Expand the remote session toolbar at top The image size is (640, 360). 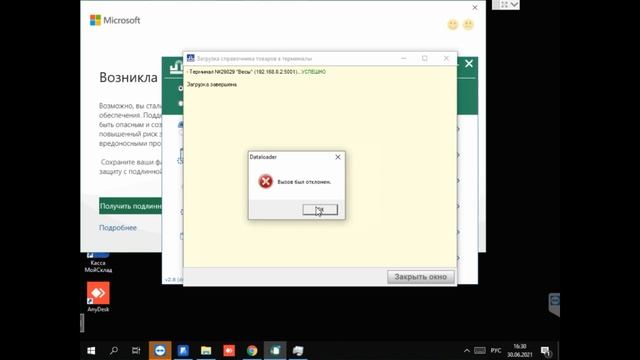click(514, 4)
